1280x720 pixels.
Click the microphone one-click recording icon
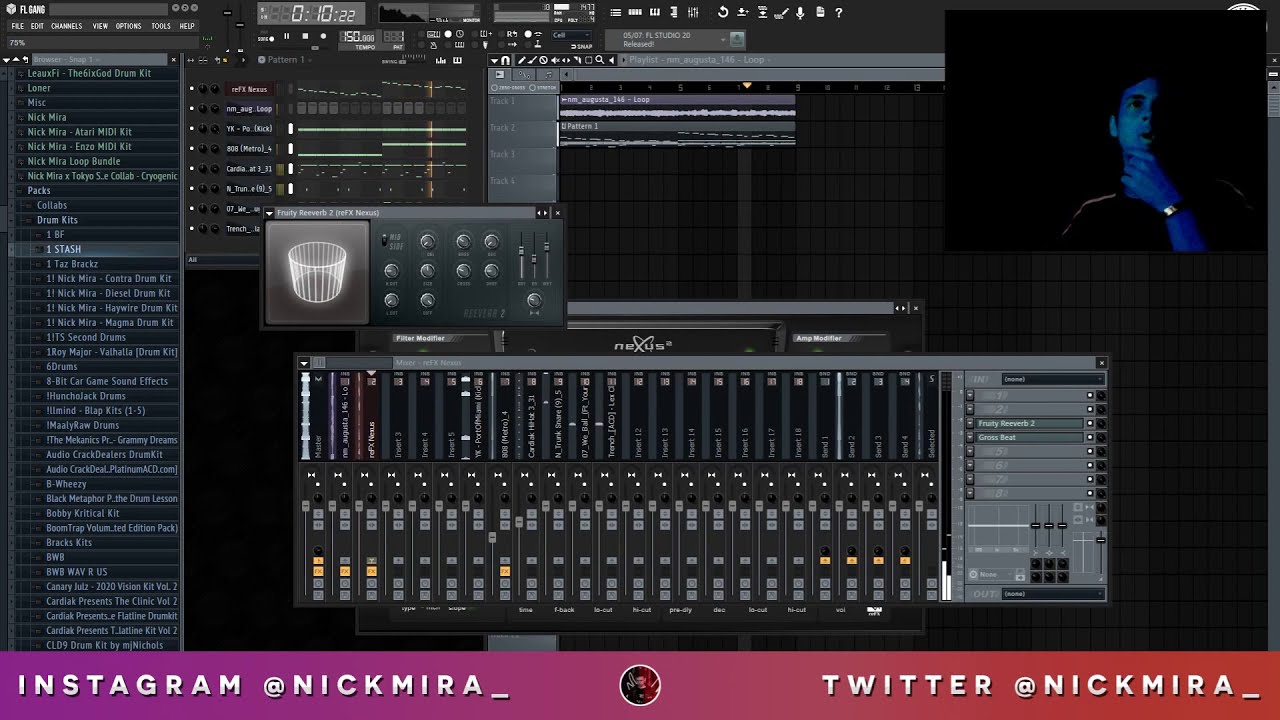coord(800,12)
